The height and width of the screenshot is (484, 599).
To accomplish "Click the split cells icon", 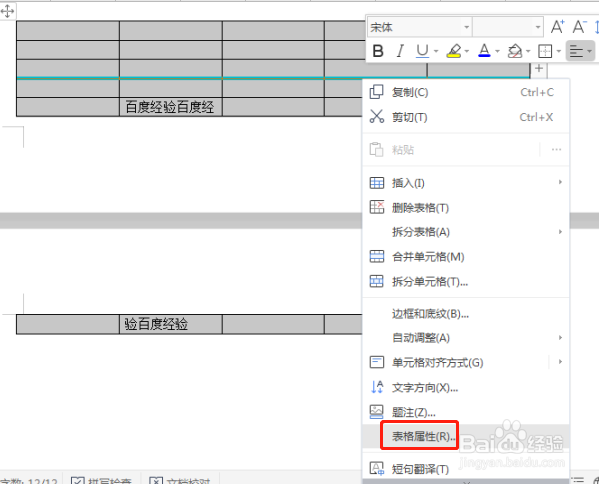I will pyautogui.click(x=377, y=282).
